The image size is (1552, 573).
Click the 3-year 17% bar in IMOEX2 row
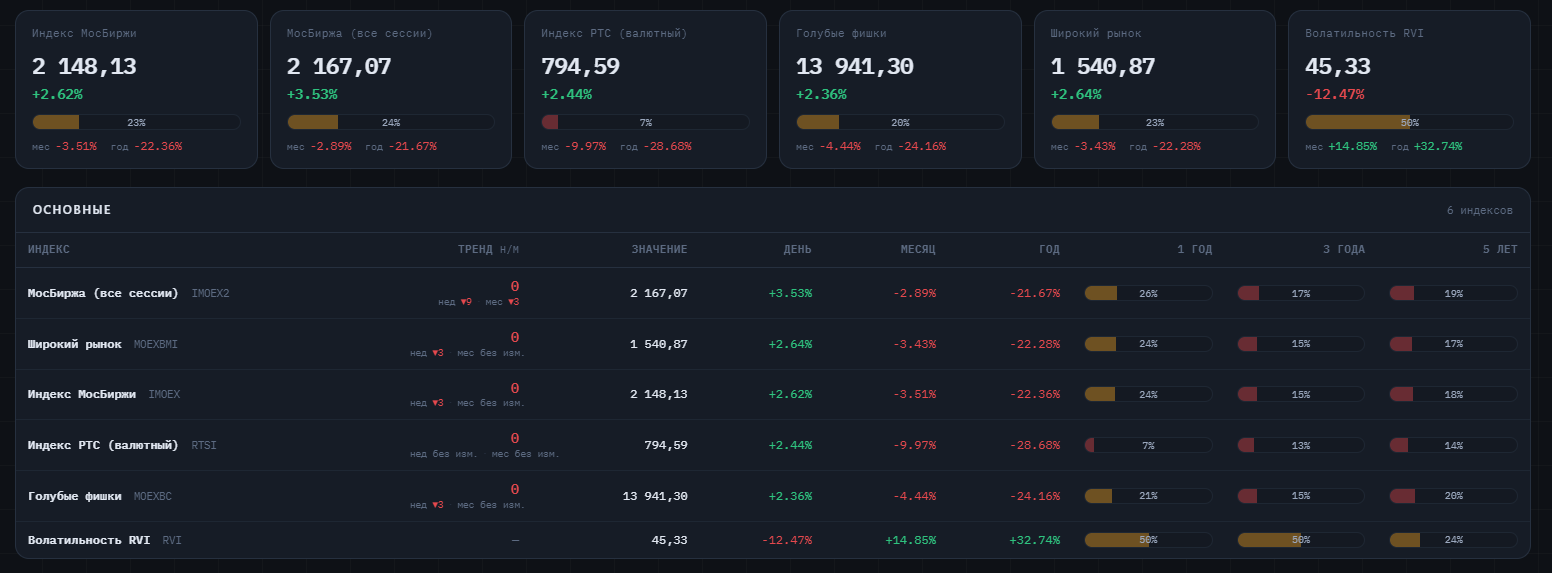click(1301, 293)
